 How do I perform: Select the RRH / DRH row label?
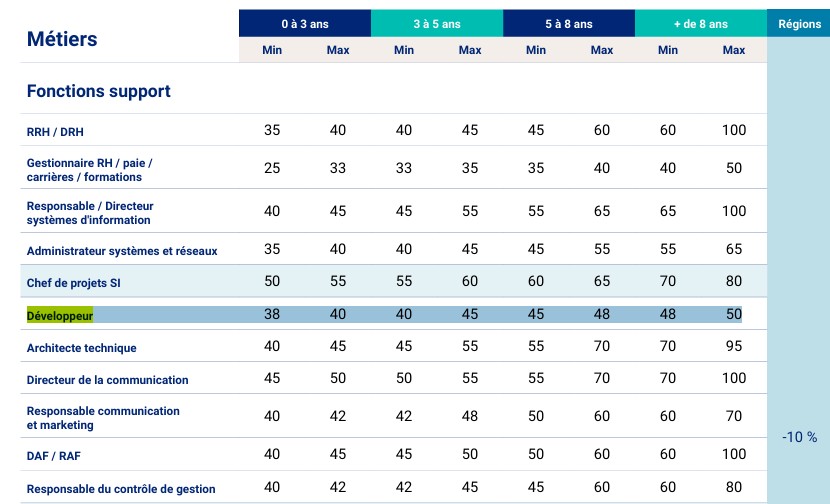[56, 132]
